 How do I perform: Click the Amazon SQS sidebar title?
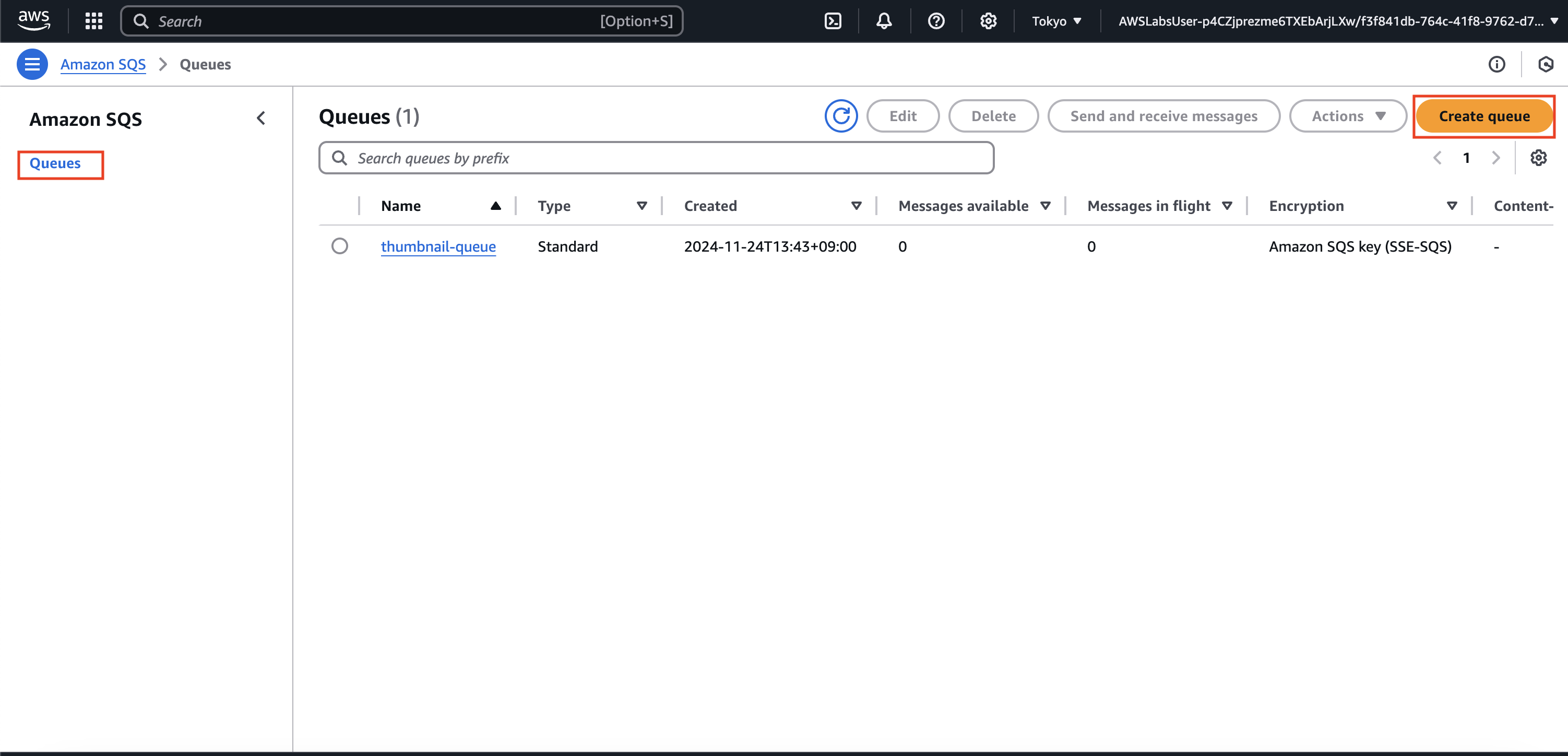click(x=85, y=120)
